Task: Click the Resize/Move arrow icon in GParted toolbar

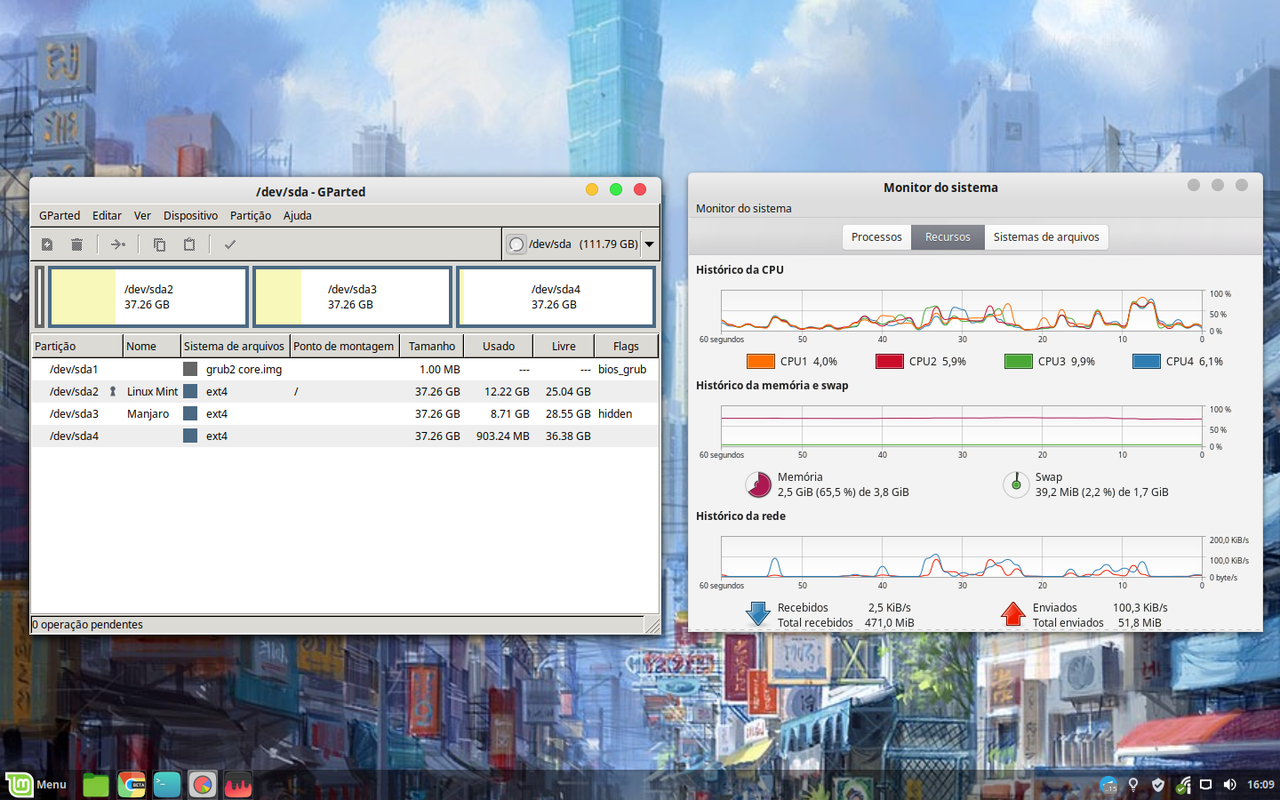Action: tap(118, 244)
